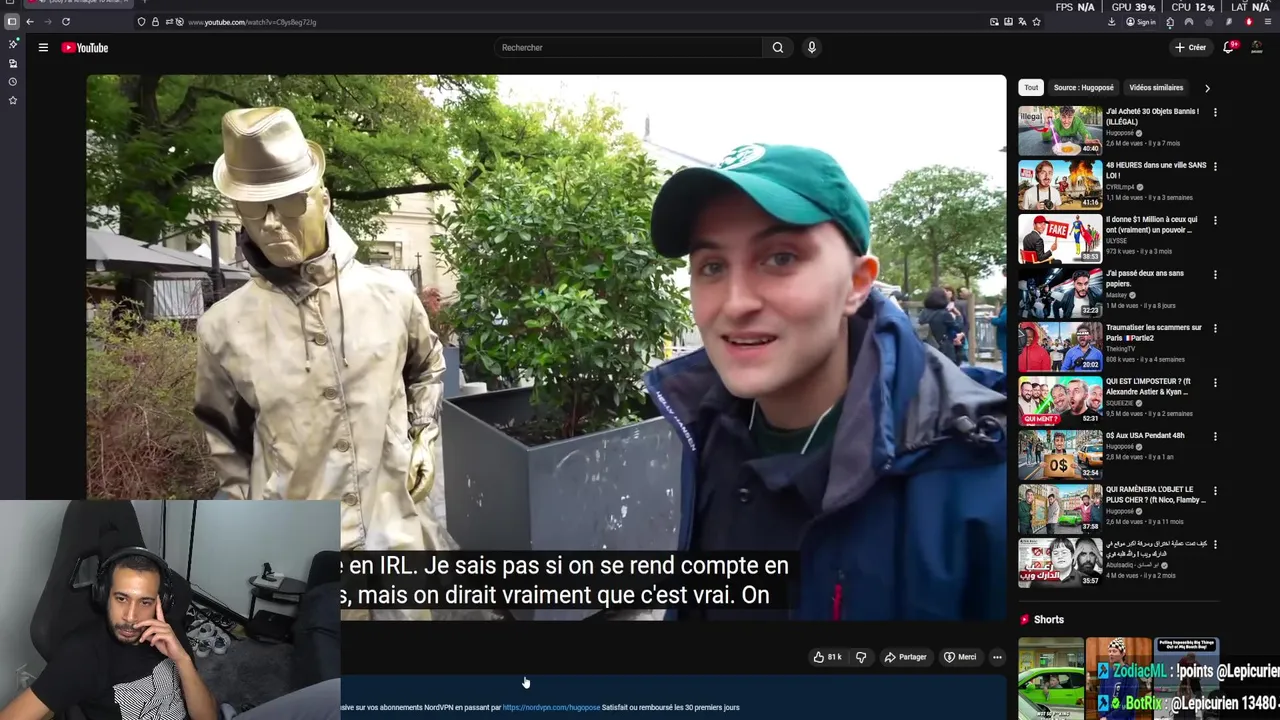Open the AI sparkle sidebar icon
The width and height of the screenshot is (1280, 720).
[x=13, y=44]
